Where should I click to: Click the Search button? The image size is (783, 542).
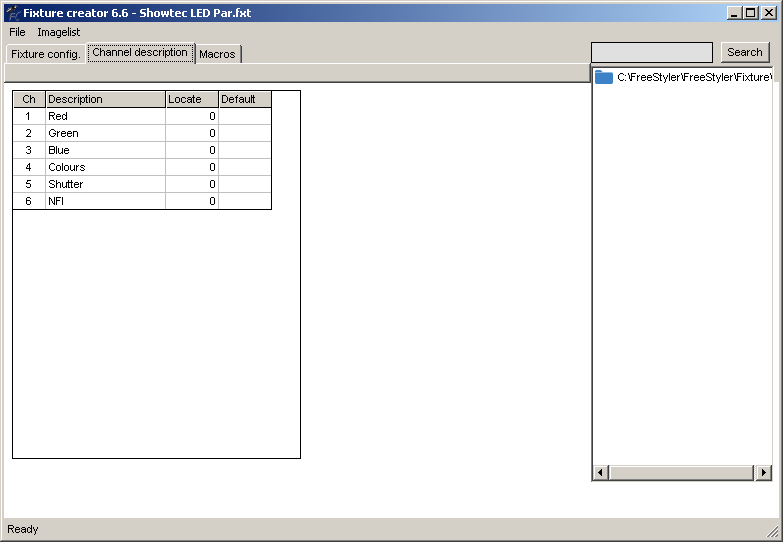745,52
